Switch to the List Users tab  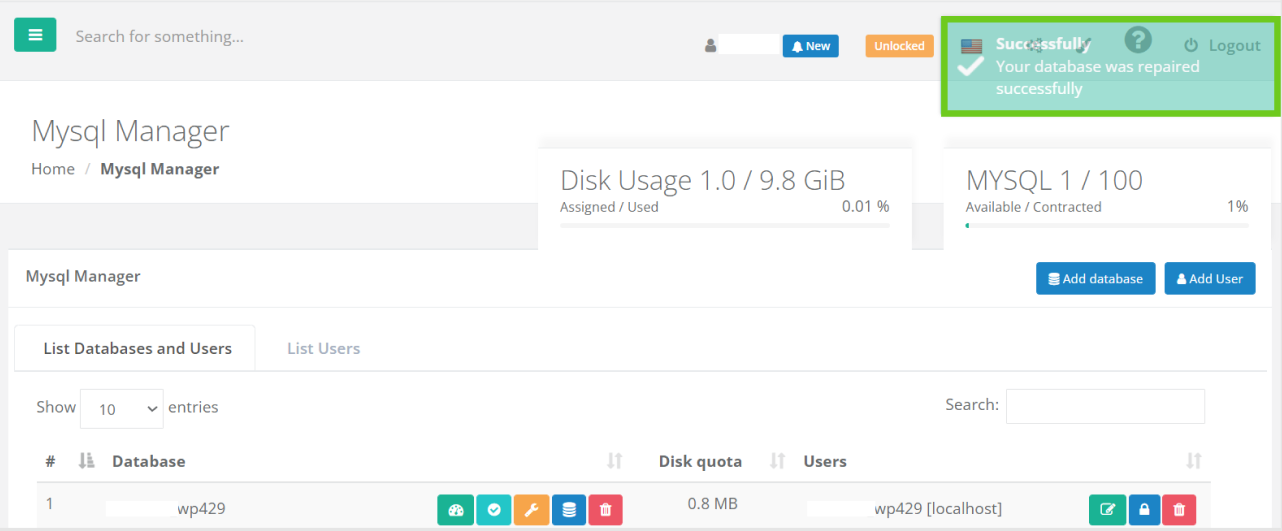click(x=323, y=348)
